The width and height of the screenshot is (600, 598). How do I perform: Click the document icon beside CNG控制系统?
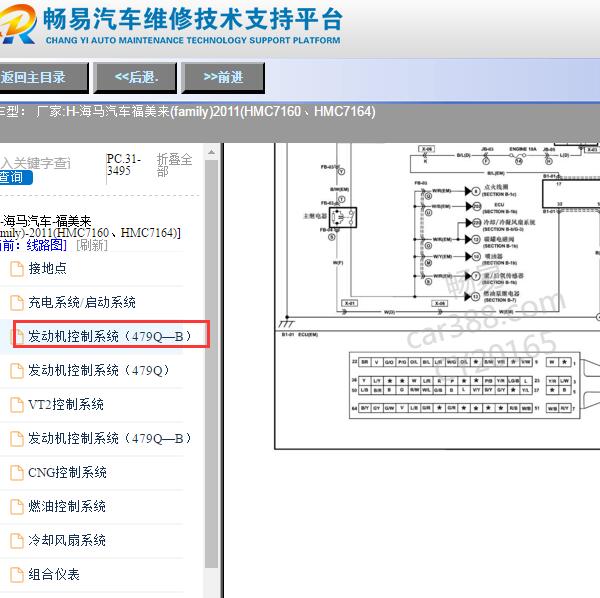16,473
